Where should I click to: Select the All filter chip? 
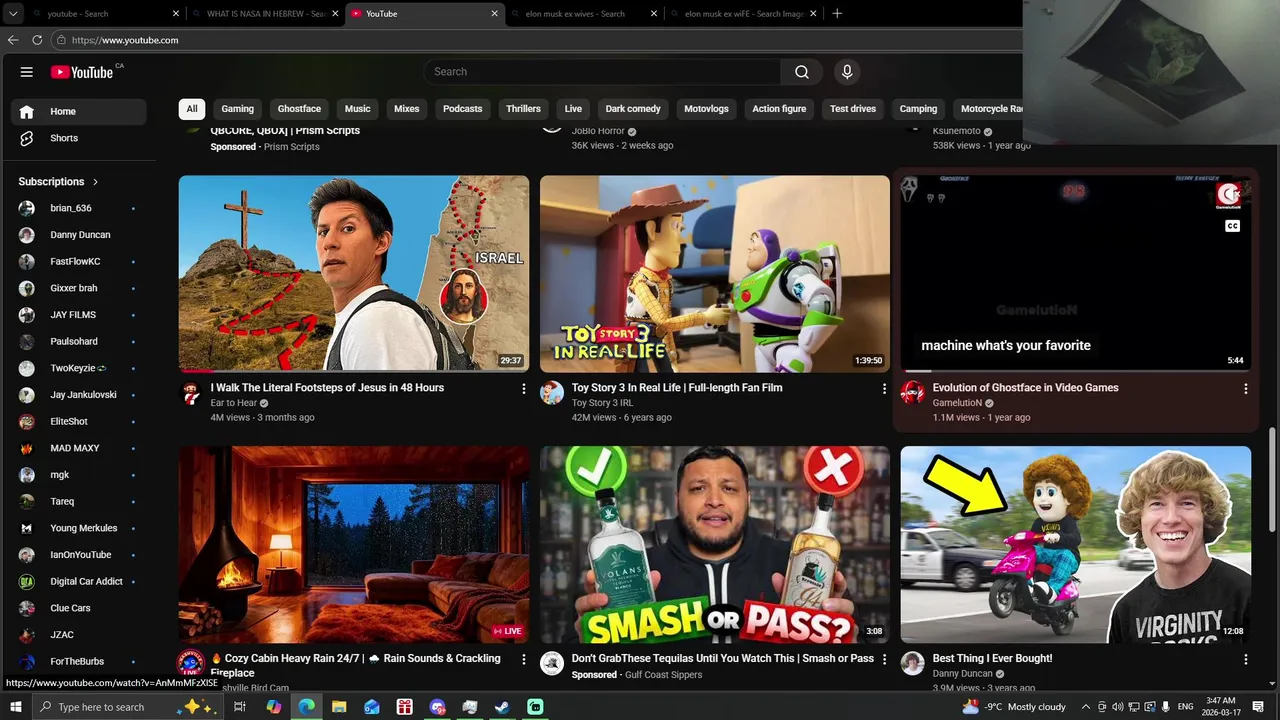coord(192,109)
